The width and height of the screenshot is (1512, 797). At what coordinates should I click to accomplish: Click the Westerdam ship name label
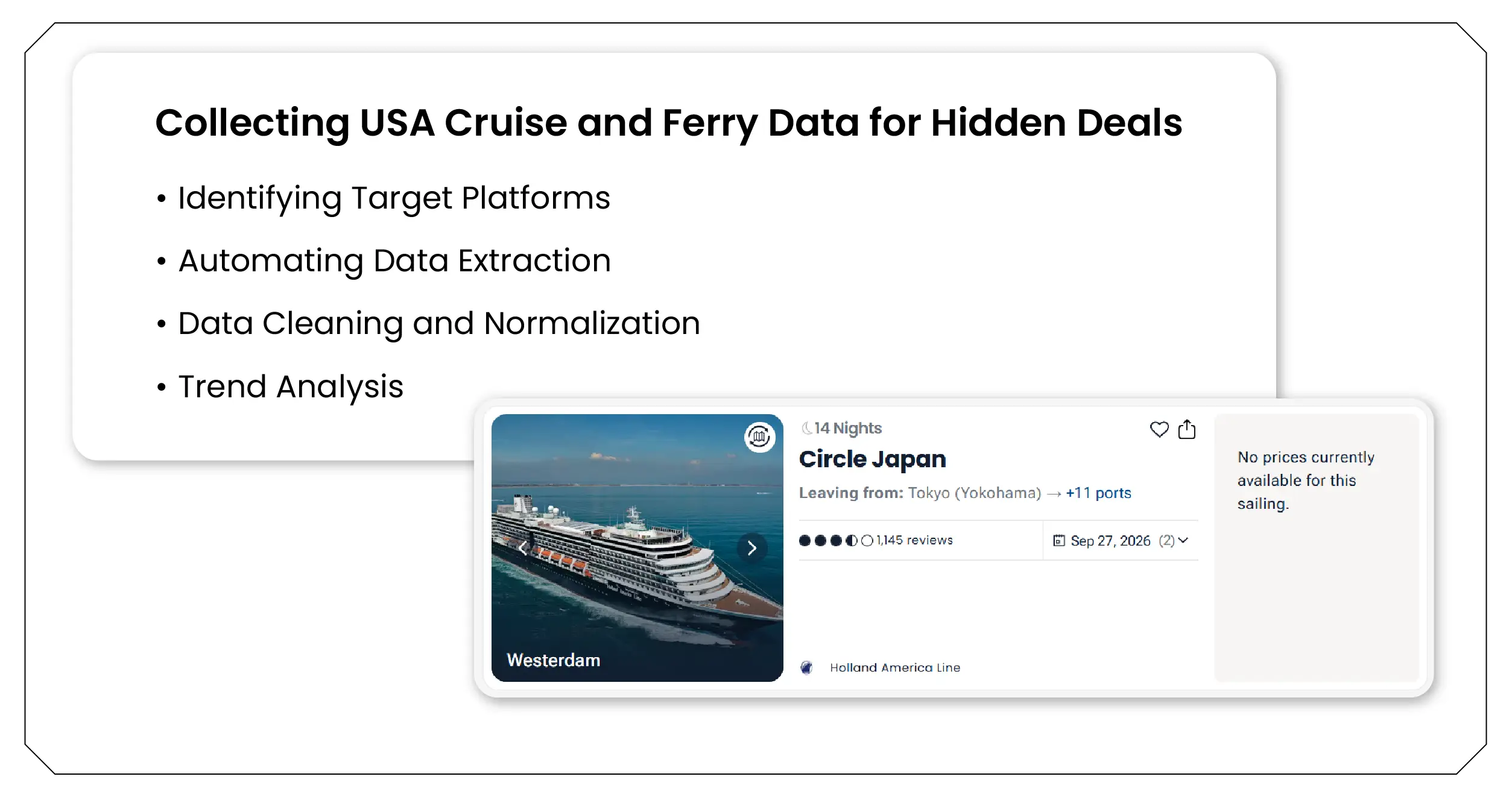553,660
